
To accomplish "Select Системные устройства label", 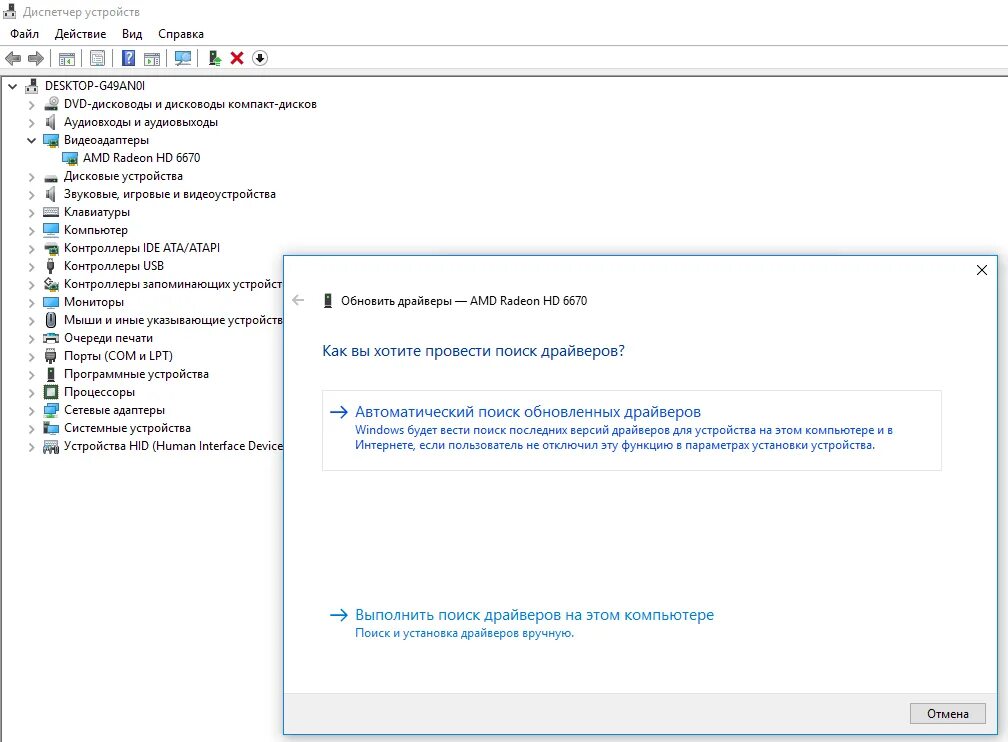I will (127, 428).
